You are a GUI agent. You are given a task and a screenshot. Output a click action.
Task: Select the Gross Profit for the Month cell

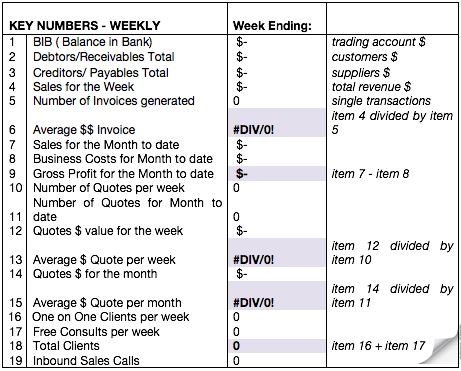tap(277, 174)
